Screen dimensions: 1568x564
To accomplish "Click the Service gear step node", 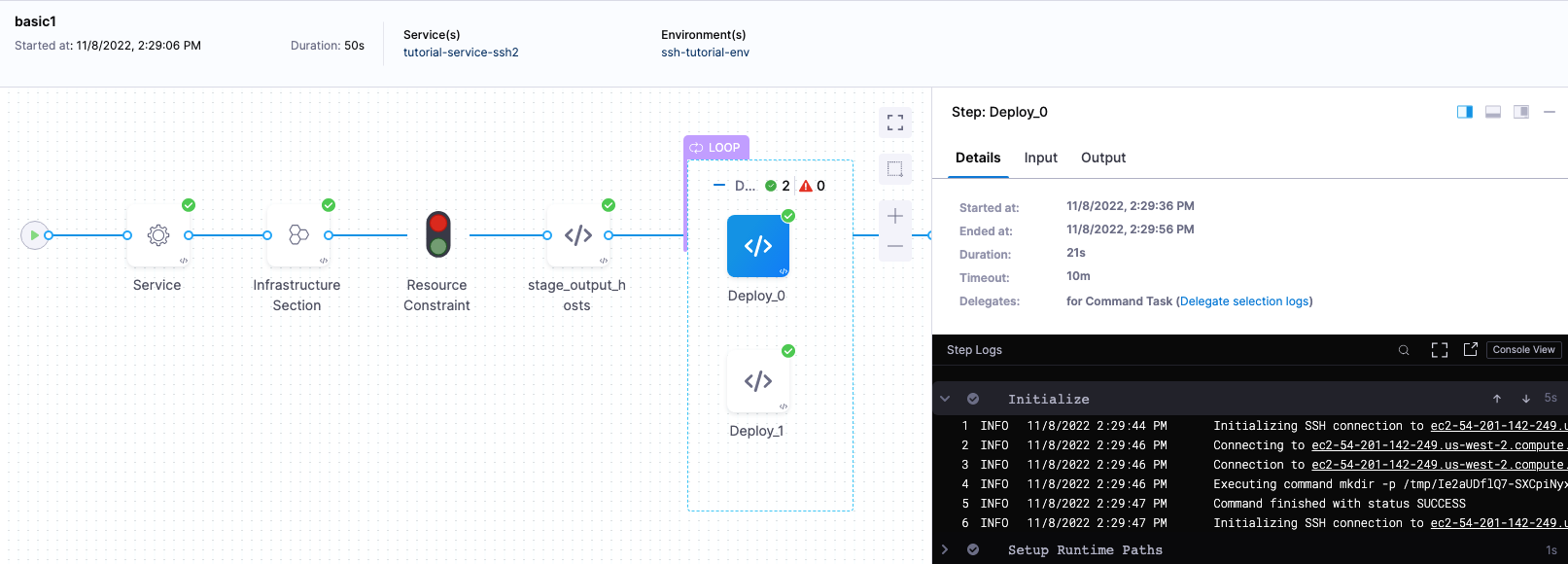I will tap(157, 235).
